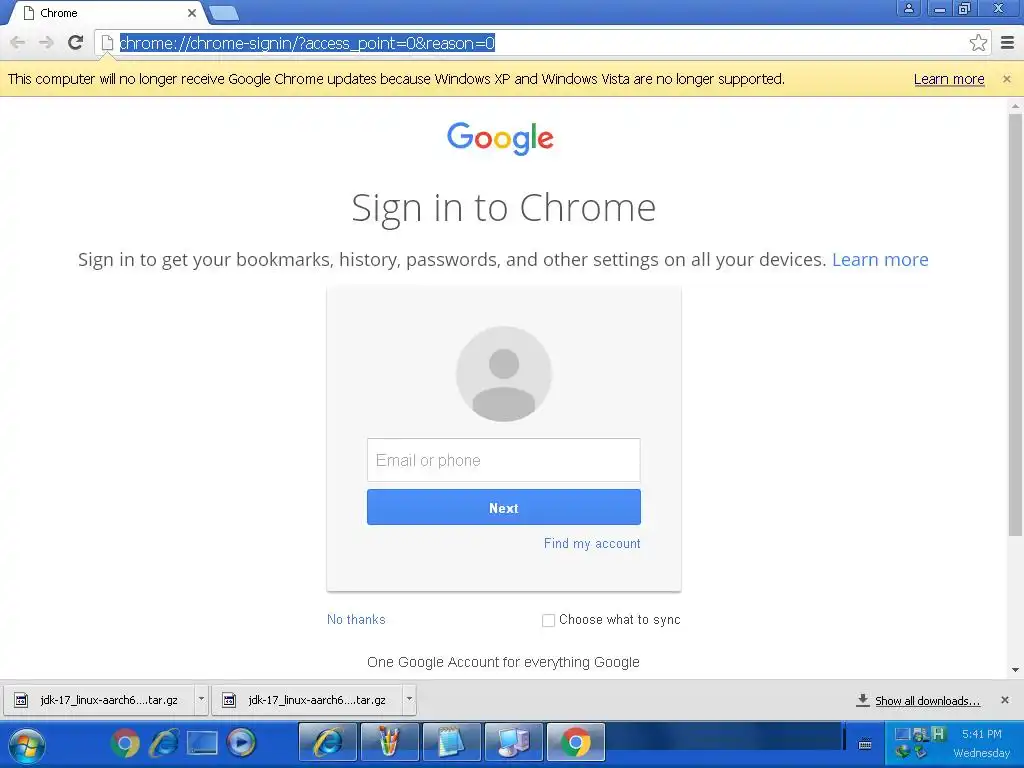Image resolution: width=1024 pixels, height=768 pixels.
Task: Click the scrollbar down arrow
Action: point(1015,670)
